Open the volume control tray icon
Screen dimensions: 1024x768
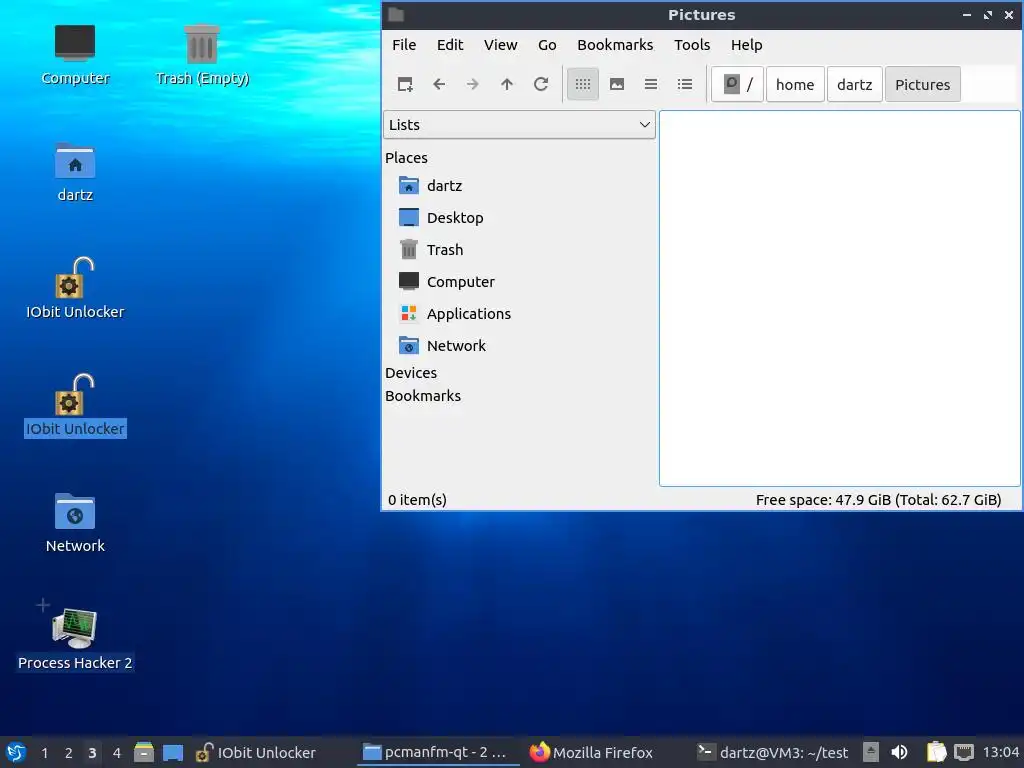tap(899, 752)
